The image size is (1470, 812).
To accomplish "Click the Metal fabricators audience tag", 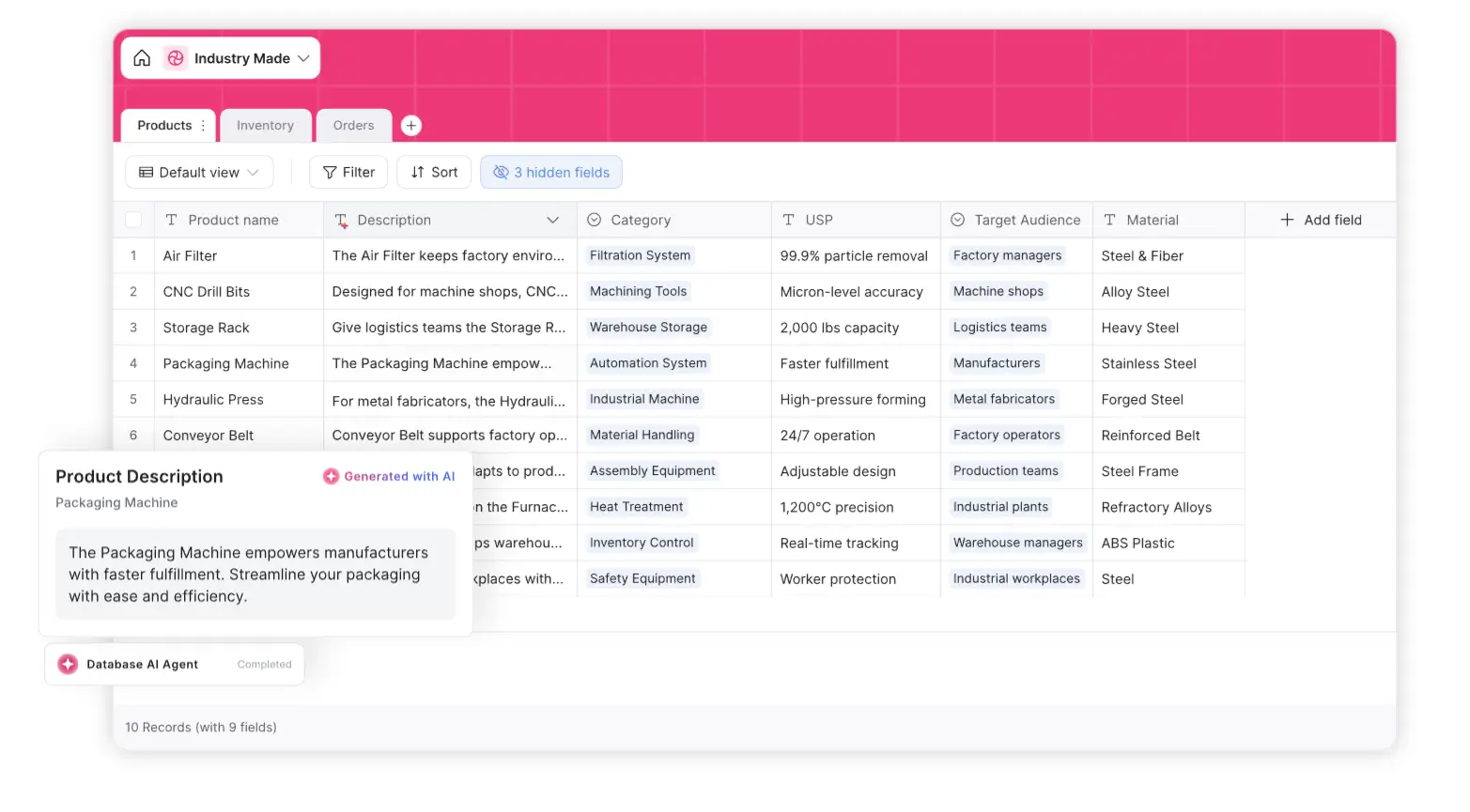I will click(x=1004, y=399).
